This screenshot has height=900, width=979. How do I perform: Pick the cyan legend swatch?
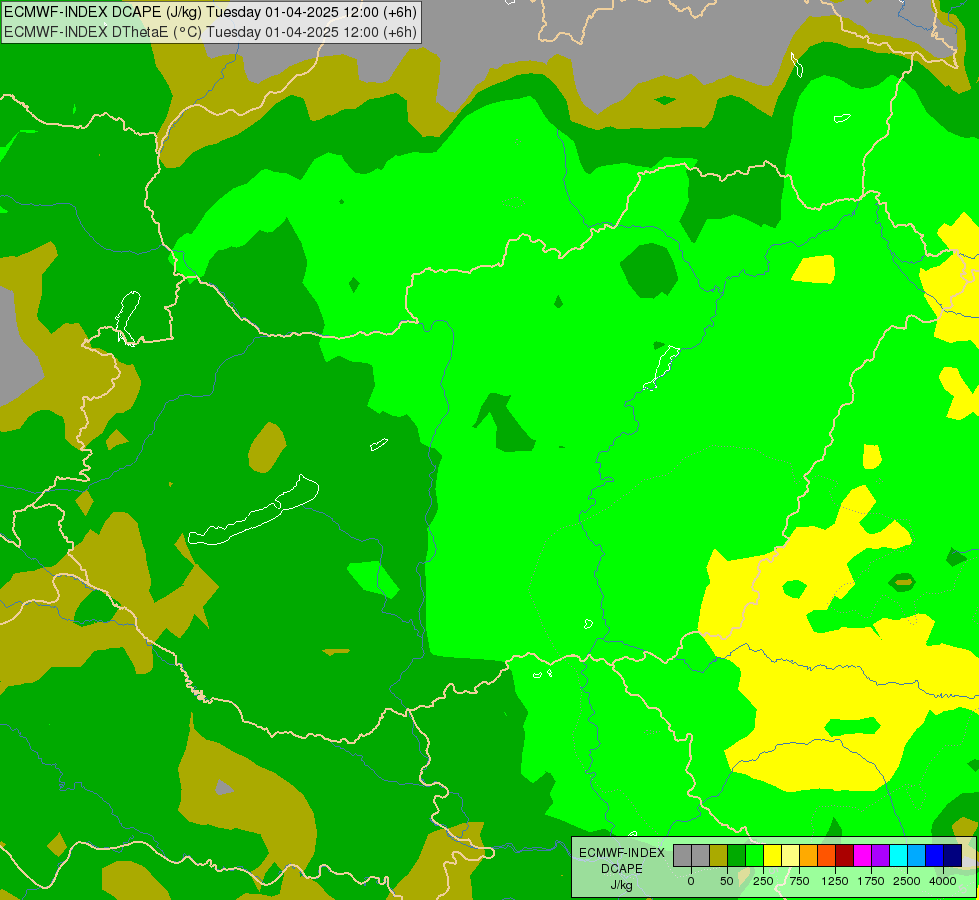click(x=898, y=855)
